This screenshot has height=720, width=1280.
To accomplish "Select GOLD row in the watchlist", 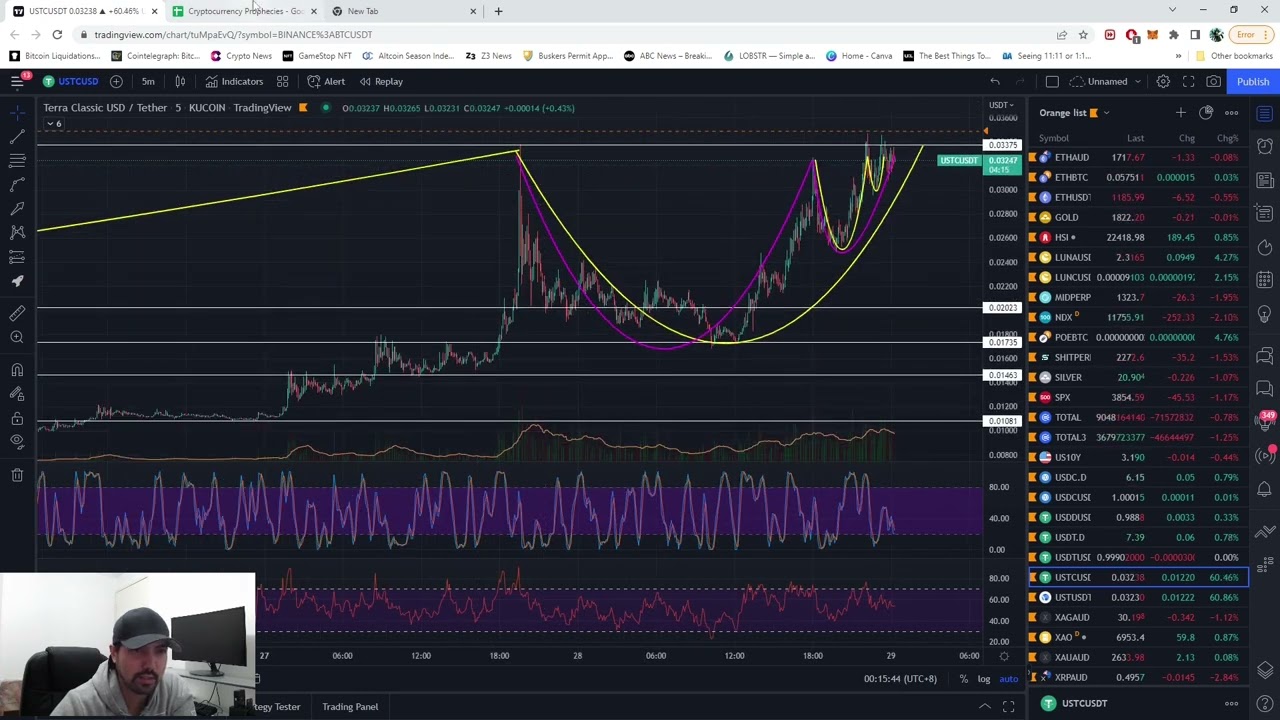I will coord(1139,217).
